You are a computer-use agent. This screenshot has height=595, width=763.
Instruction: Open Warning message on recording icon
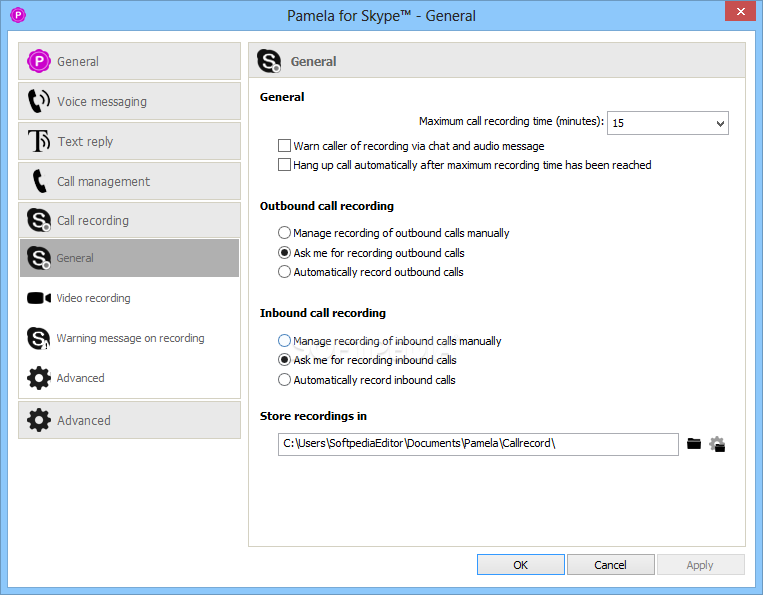click(x=38, y=338)
